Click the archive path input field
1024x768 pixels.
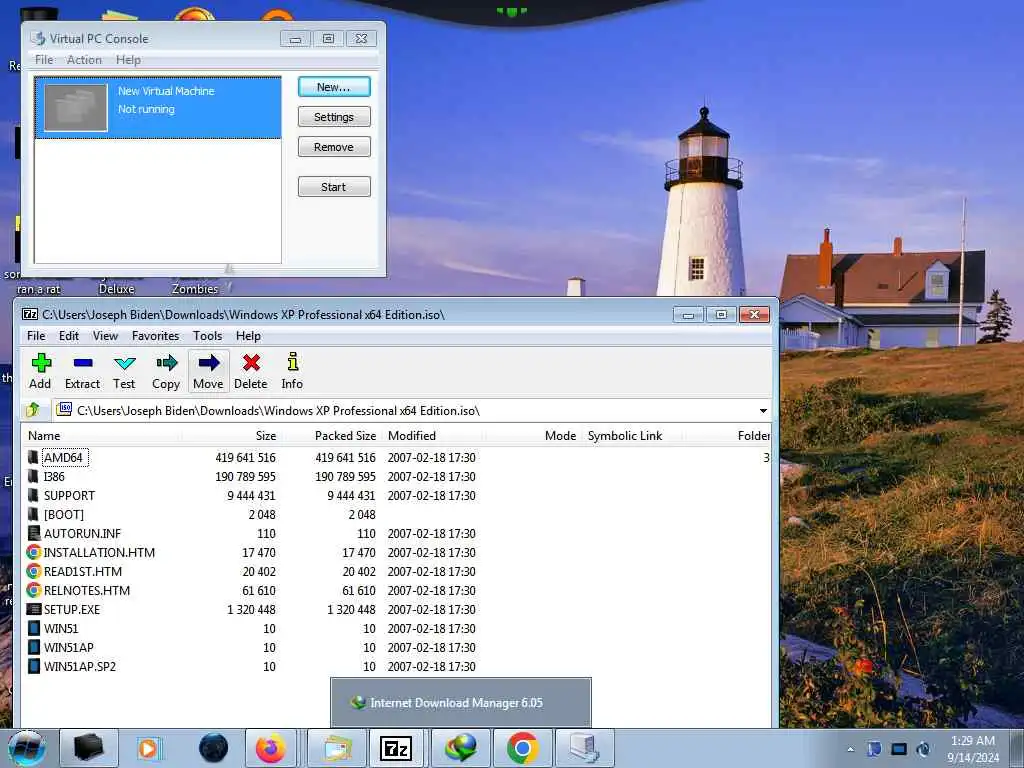coord(411,411)
